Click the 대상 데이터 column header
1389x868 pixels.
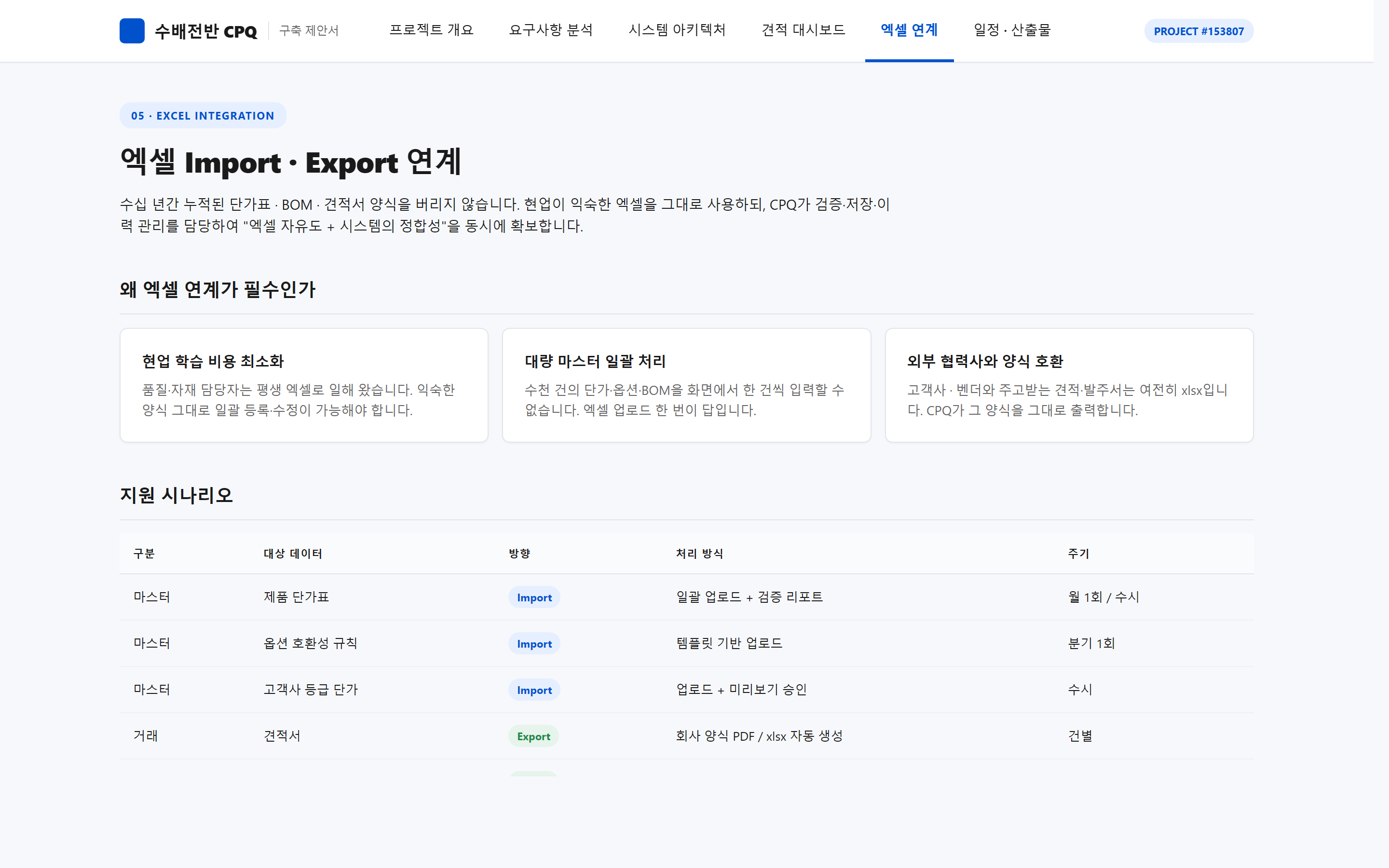tap(293, 554)
